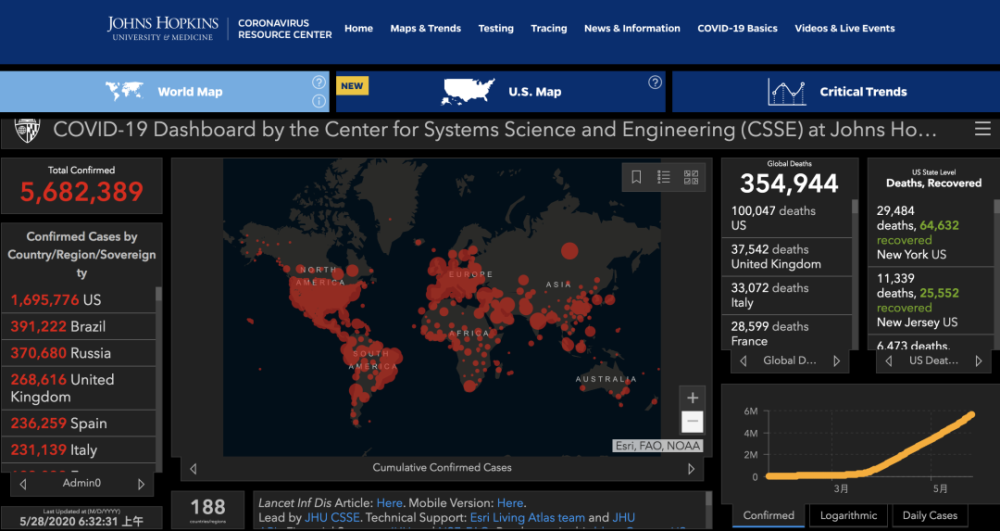Click the 28,599 deaths France entry
Image resolution: width=1000 pixels, height=531 pixels.
pos(786,332)
